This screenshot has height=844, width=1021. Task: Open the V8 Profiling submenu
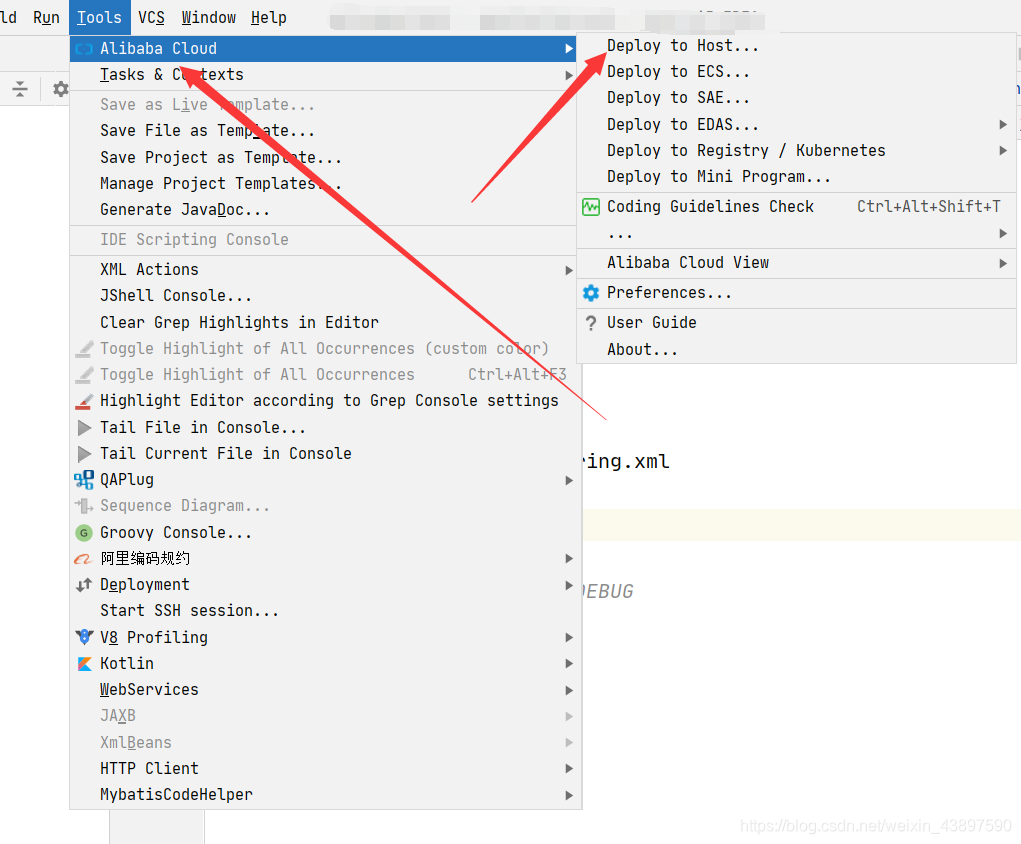coord(325,637)
